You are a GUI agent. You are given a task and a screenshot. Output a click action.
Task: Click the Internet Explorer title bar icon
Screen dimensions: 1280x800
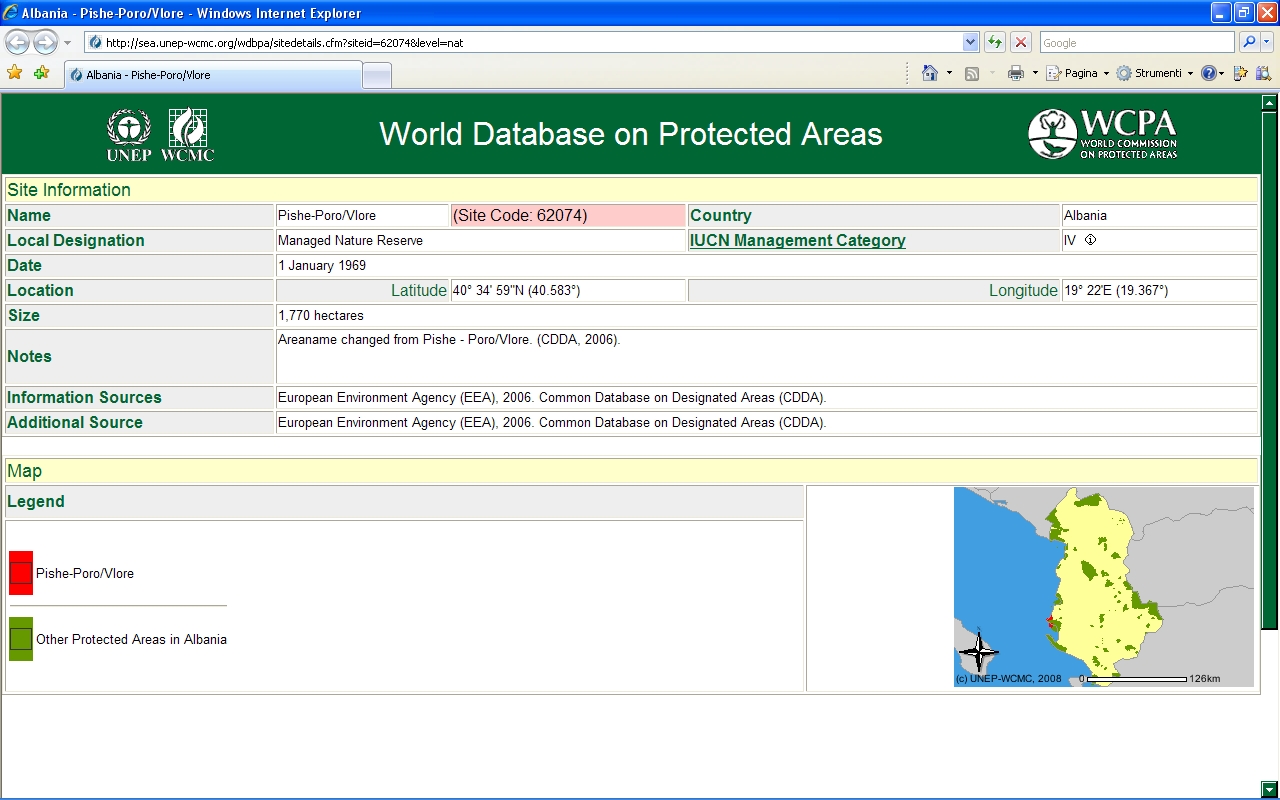11,13
